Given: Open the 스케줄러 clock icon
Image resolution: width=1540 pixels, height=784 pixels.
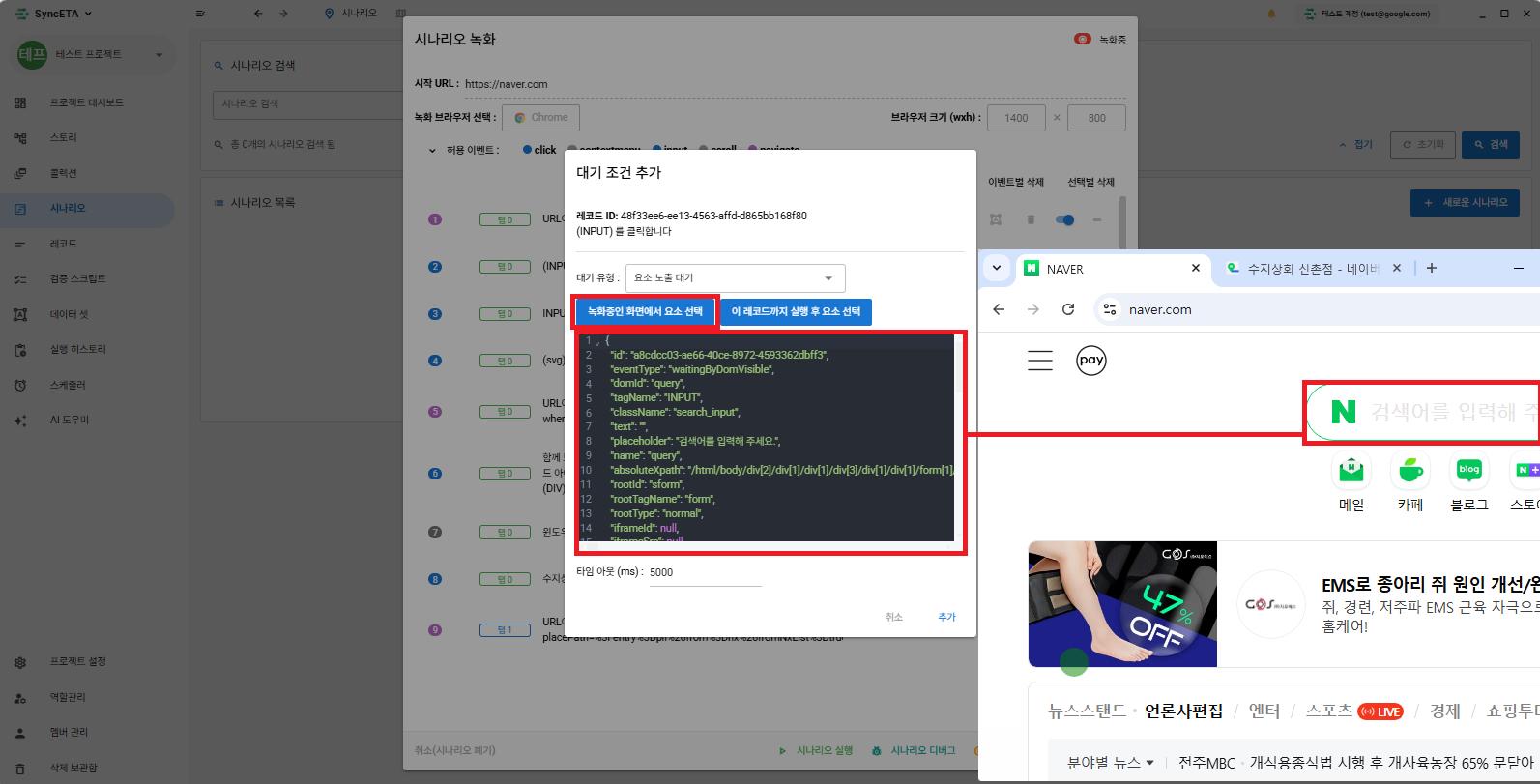Looking at the screenshot, I should point(20,385).
